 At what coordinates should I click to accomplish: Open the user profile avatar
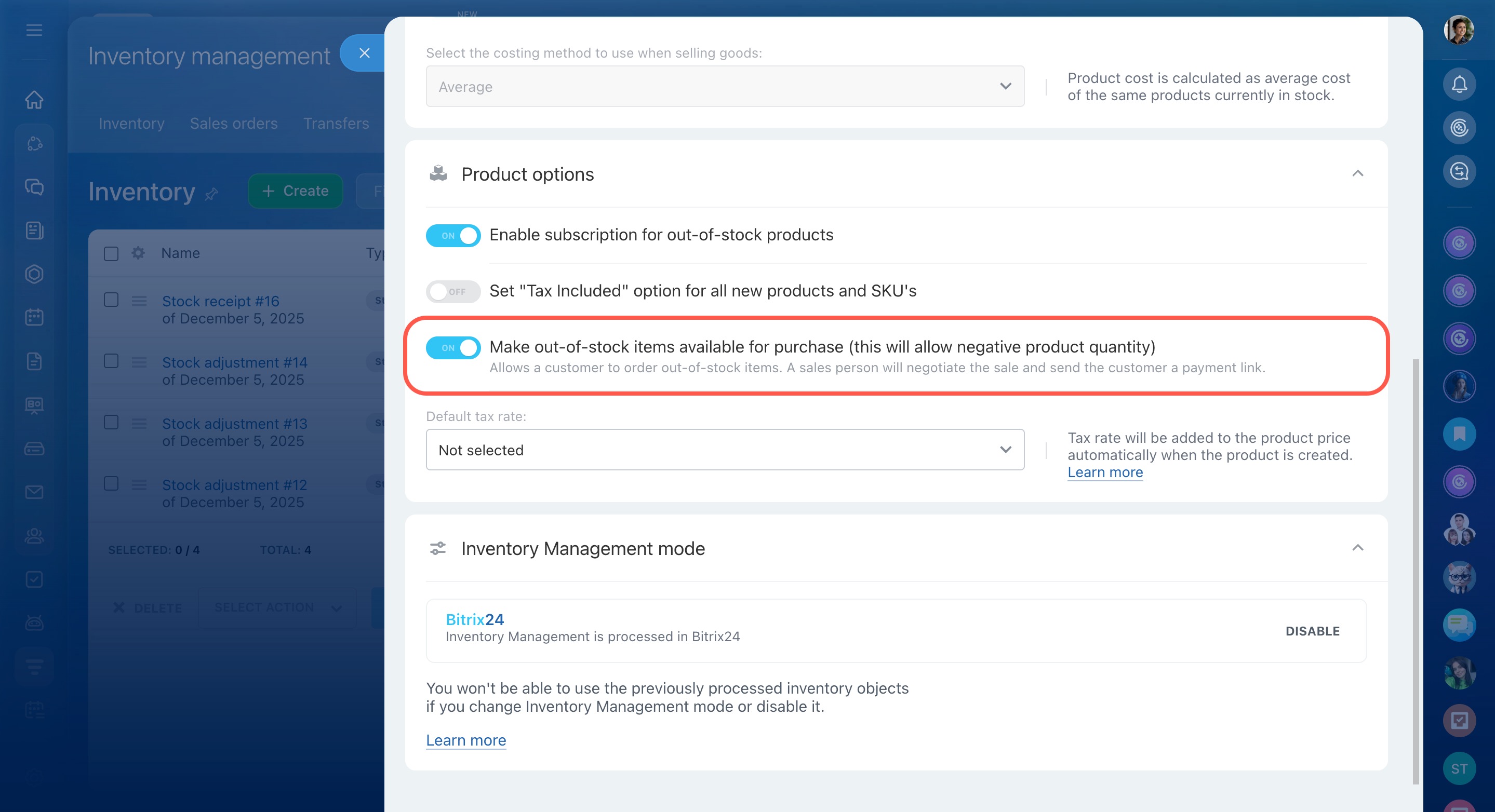pyautogui.click(x=1459, y=30)
